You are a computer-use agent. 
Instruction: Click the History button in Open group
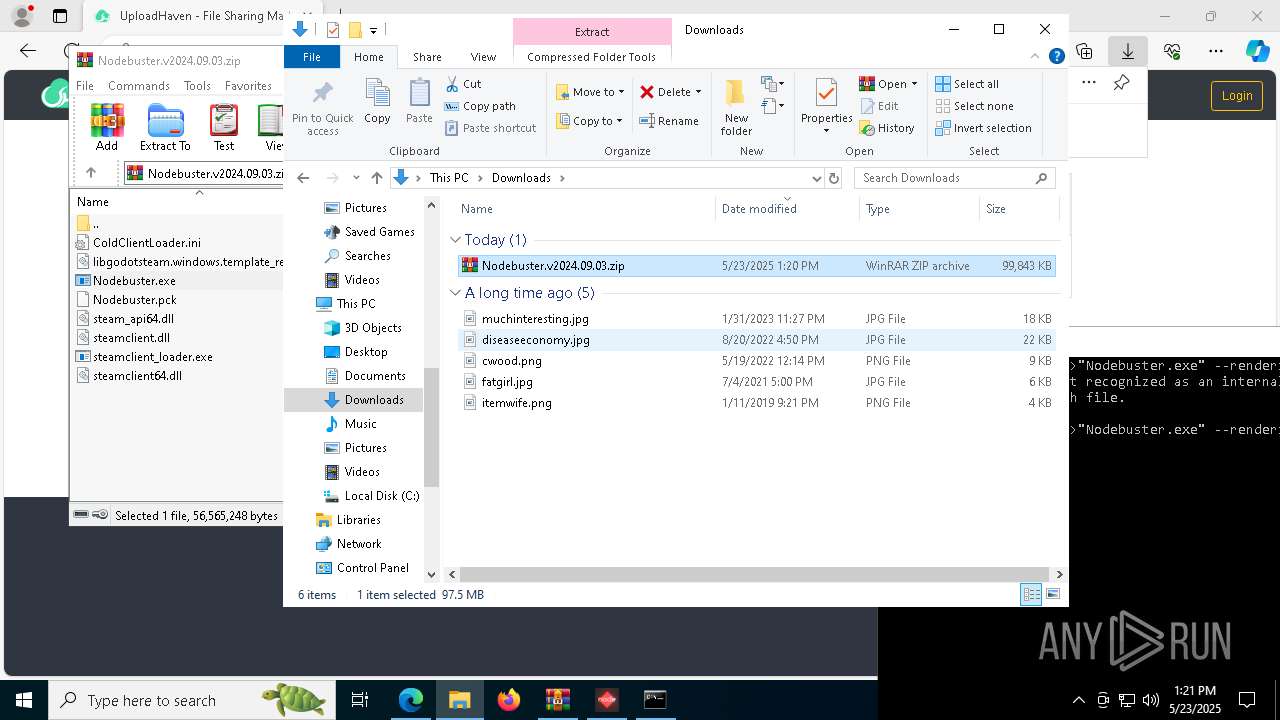tap(887, 128)
